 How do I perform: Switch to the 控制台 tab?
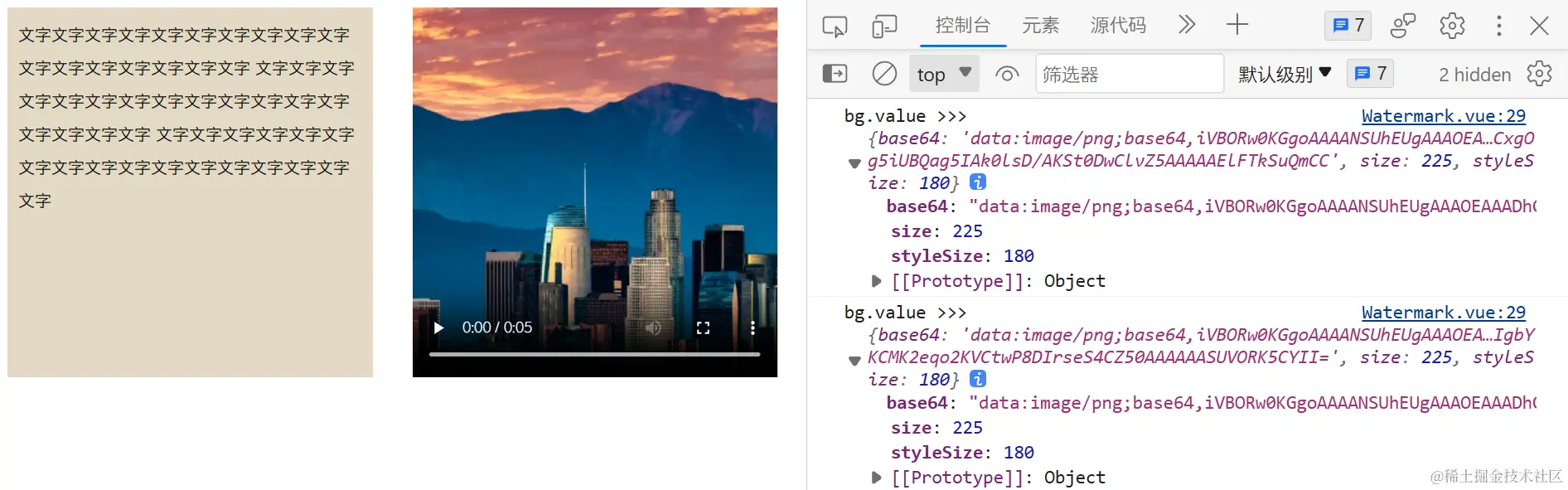[963, 26]
